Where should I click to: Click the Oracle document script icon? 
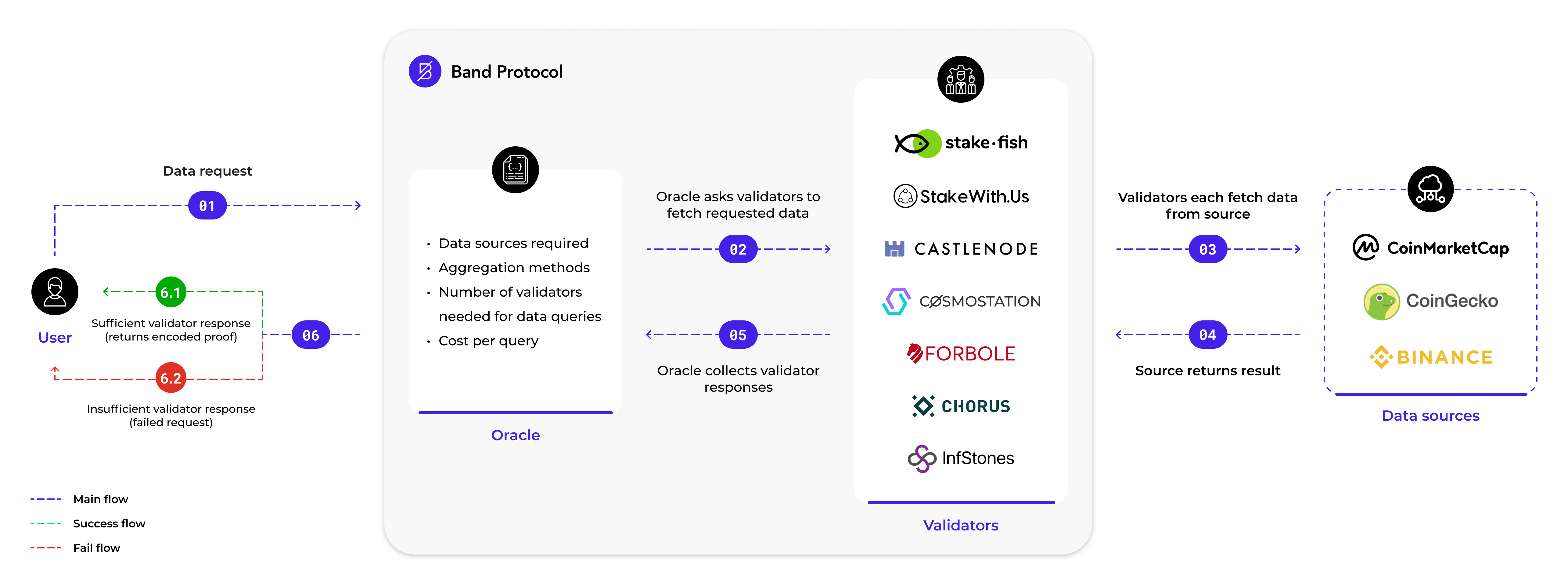[x=516, y=170]
